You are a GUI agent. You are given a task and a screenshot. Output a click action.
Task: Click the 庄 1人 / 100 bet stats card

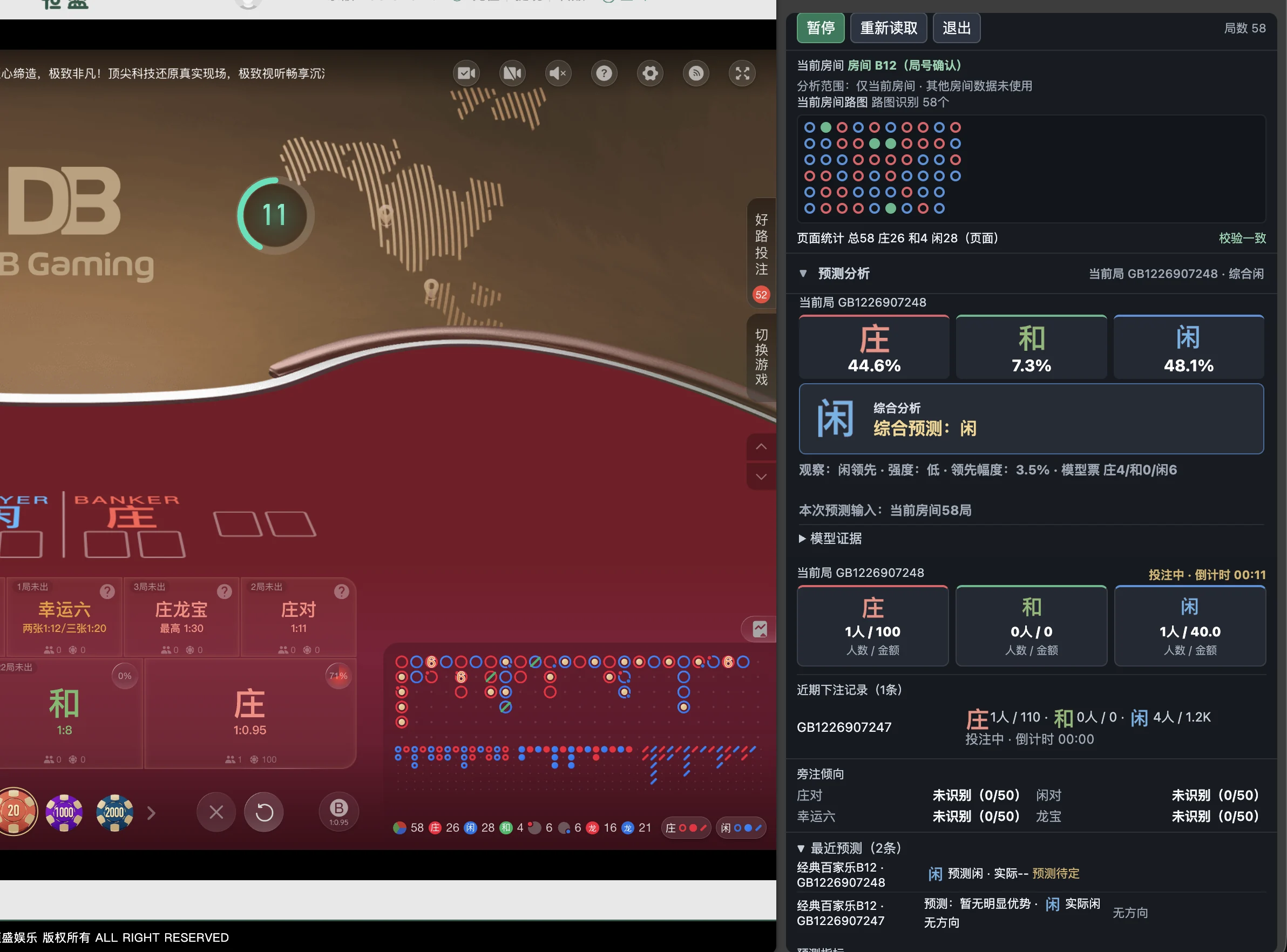pyautogui.click(x=872, y=626)
